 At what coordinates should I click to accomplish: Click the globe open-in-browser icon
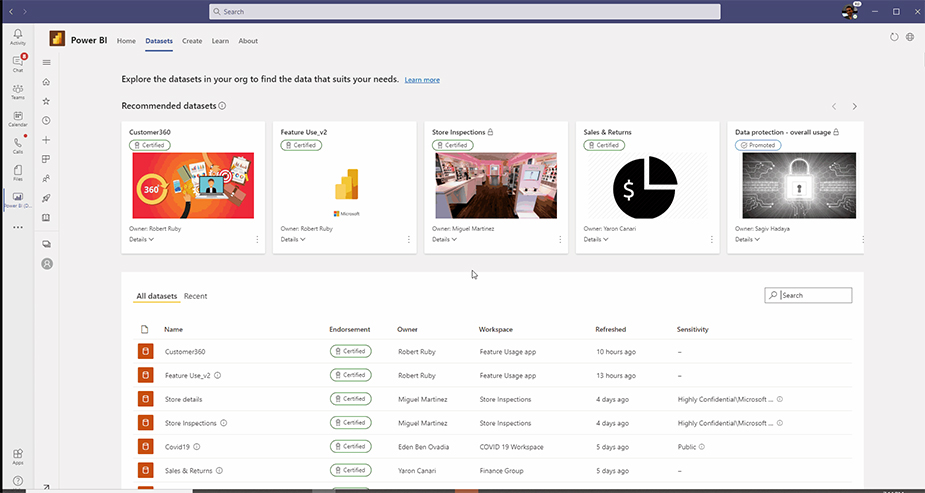click(x=910, y=37)
